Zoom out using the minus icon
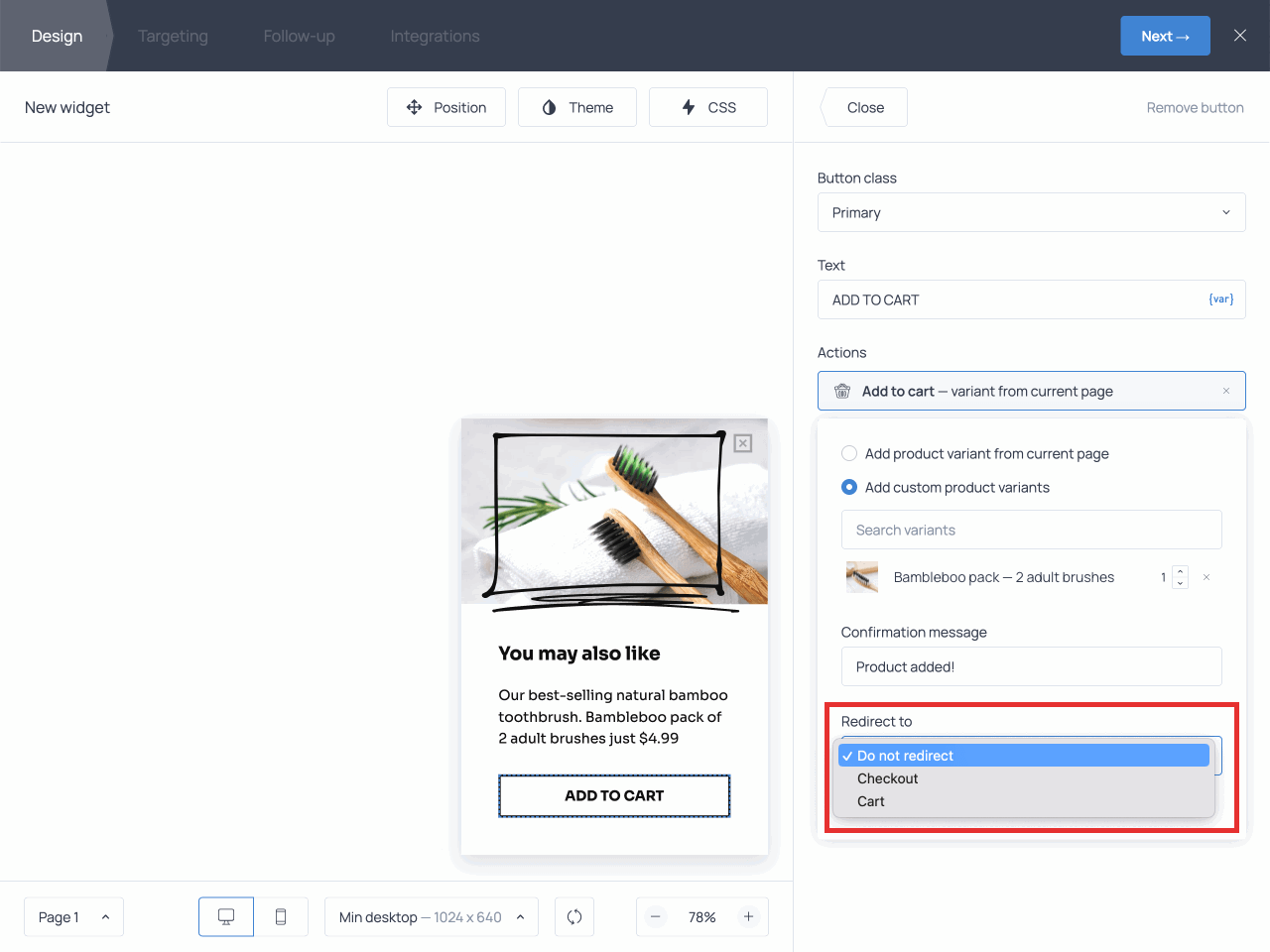1270x952 pixels. (656, 917)
